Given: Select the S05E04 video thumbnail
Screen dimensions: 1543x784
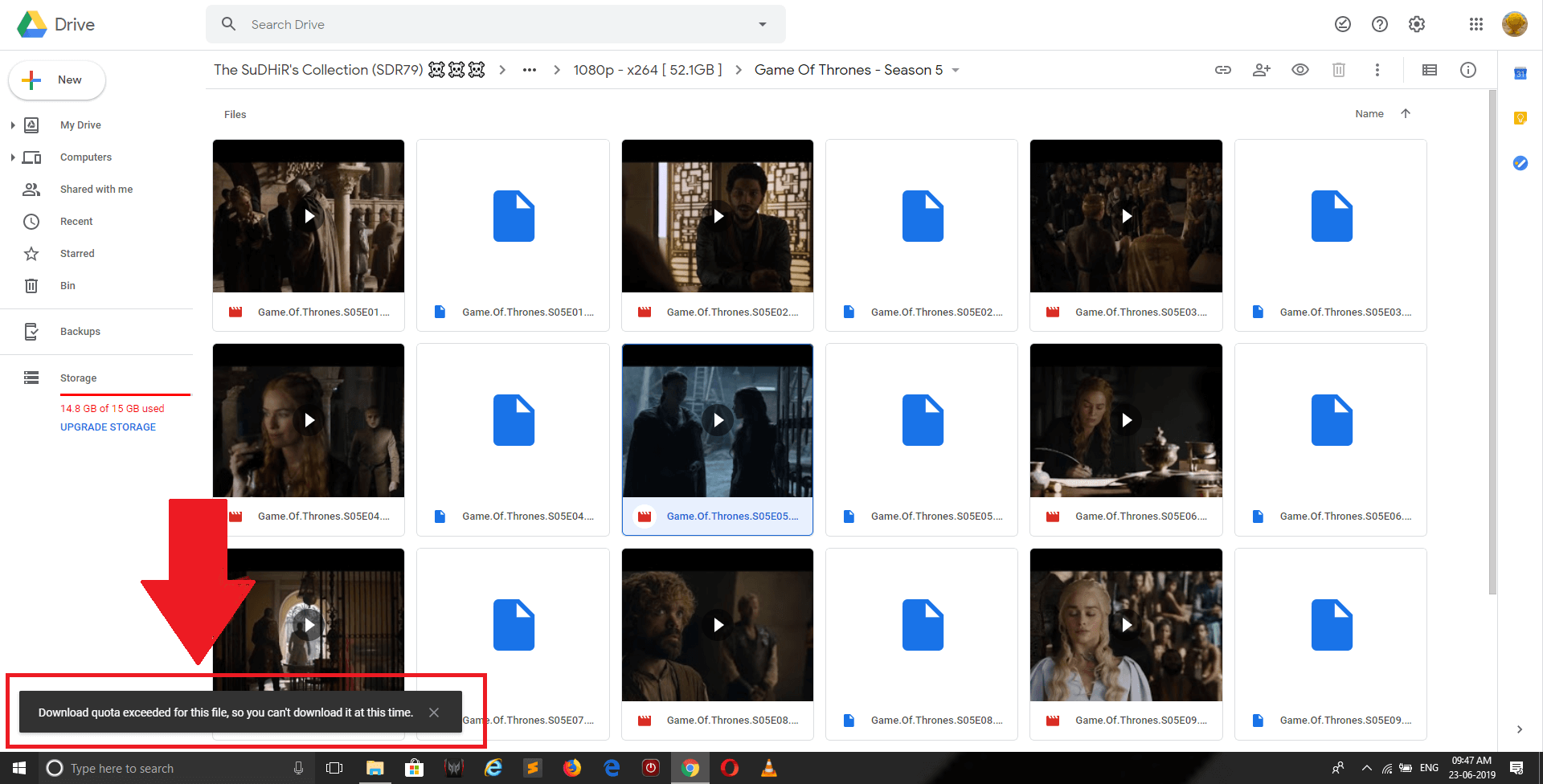Looking at the screenshot, I should click(309, 420).
